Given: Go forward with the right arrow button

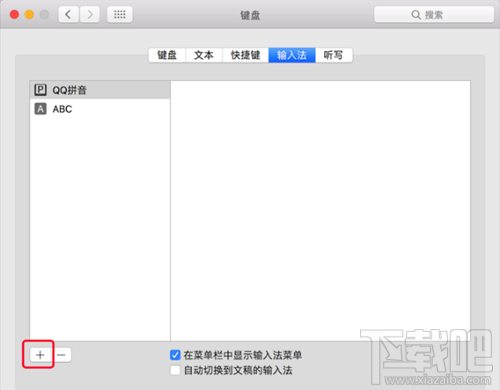Looking at the screenshot, I should pos(89,14).
